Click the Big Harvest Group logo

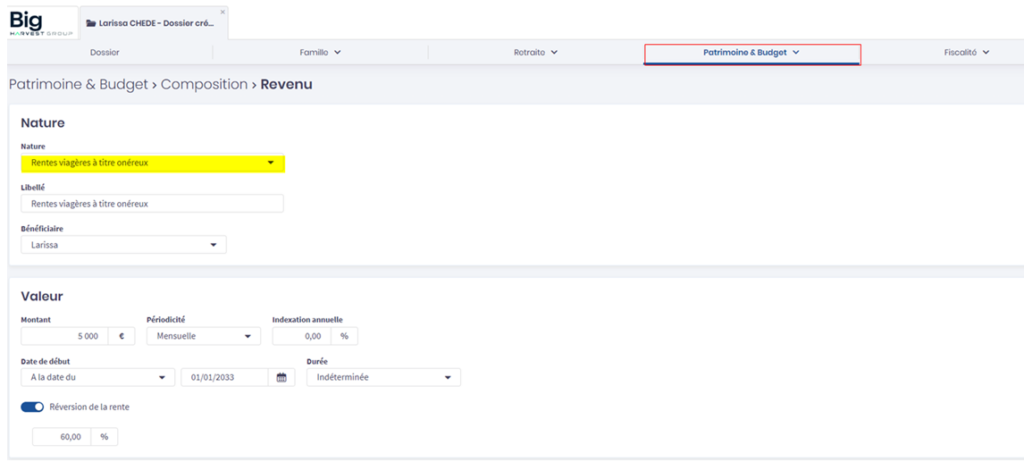coord(38,21)
